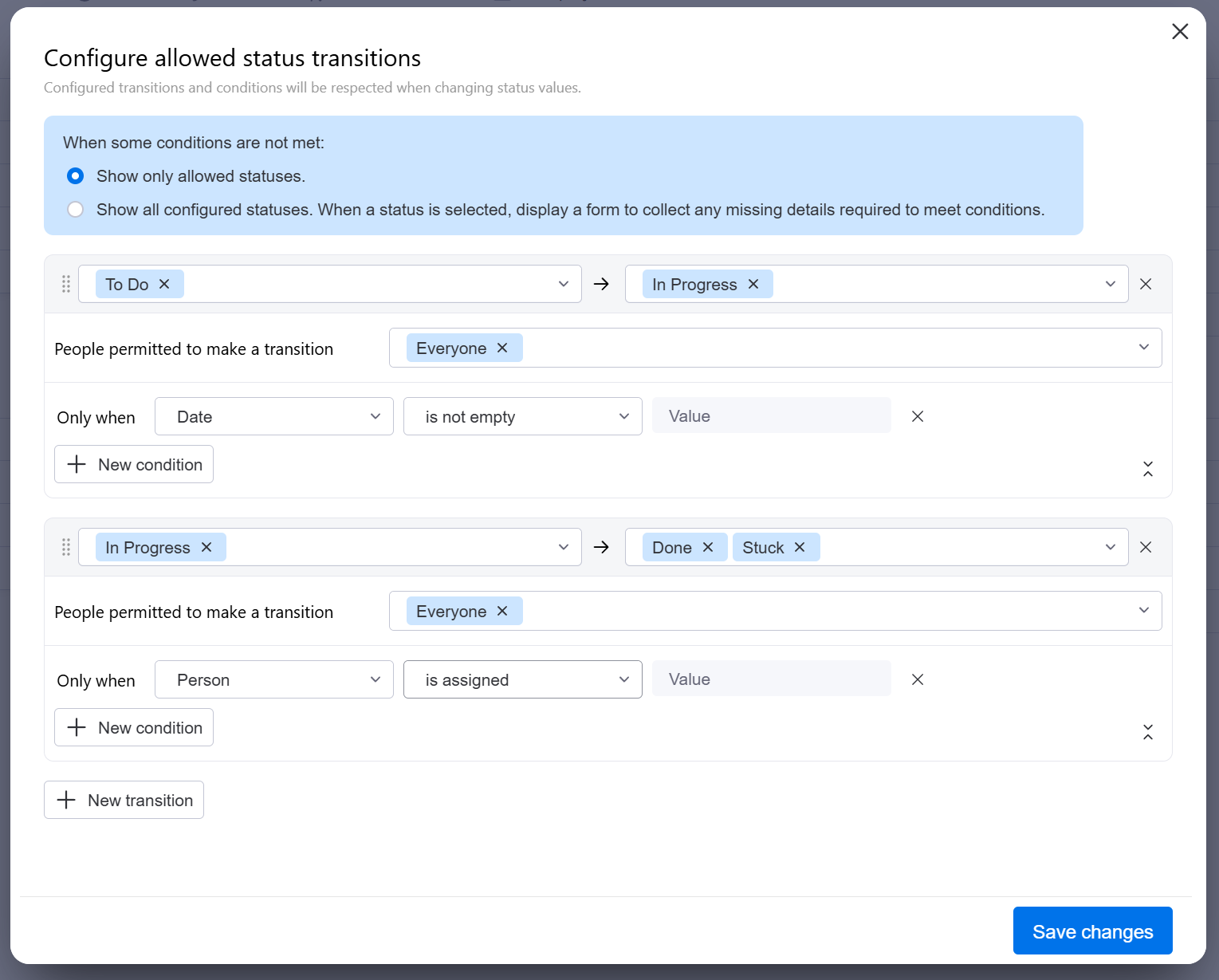Add a new condition to the In Progress rule
Image resolution: width=1219 pixels, height=980 pixels.
[x=133, y=727]
